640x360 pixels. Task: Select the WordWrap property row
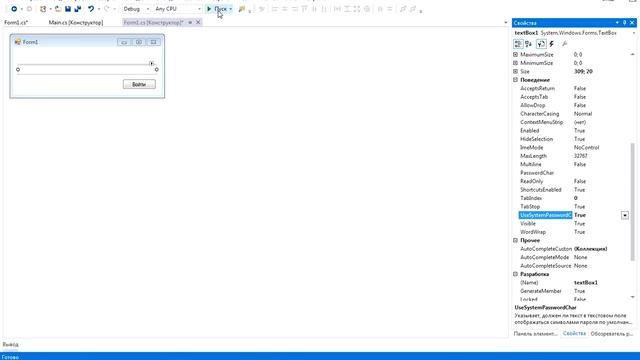tap(571, 232)
